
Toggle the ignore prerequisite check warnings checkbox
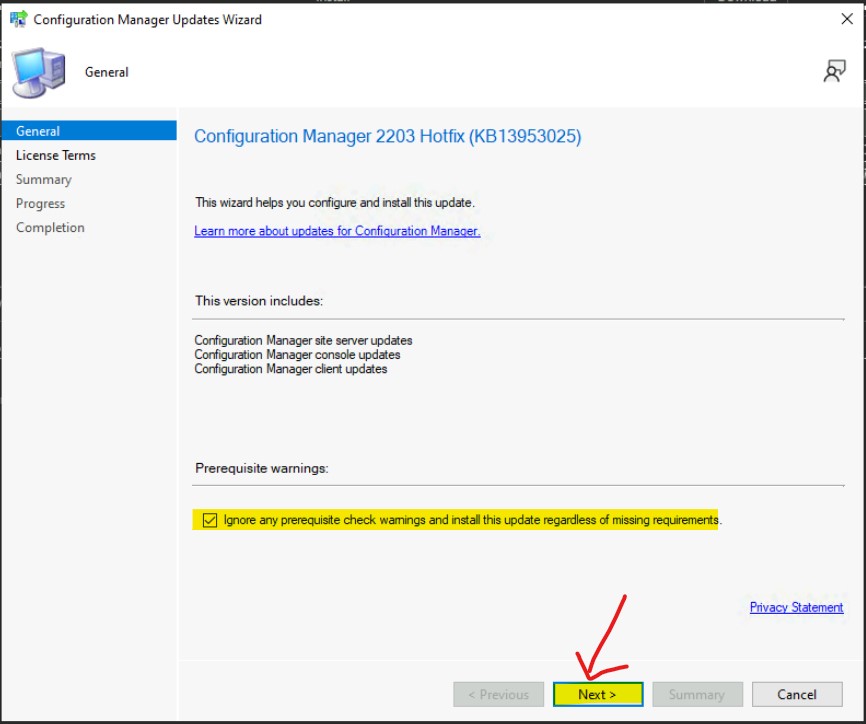pos(210,520)
